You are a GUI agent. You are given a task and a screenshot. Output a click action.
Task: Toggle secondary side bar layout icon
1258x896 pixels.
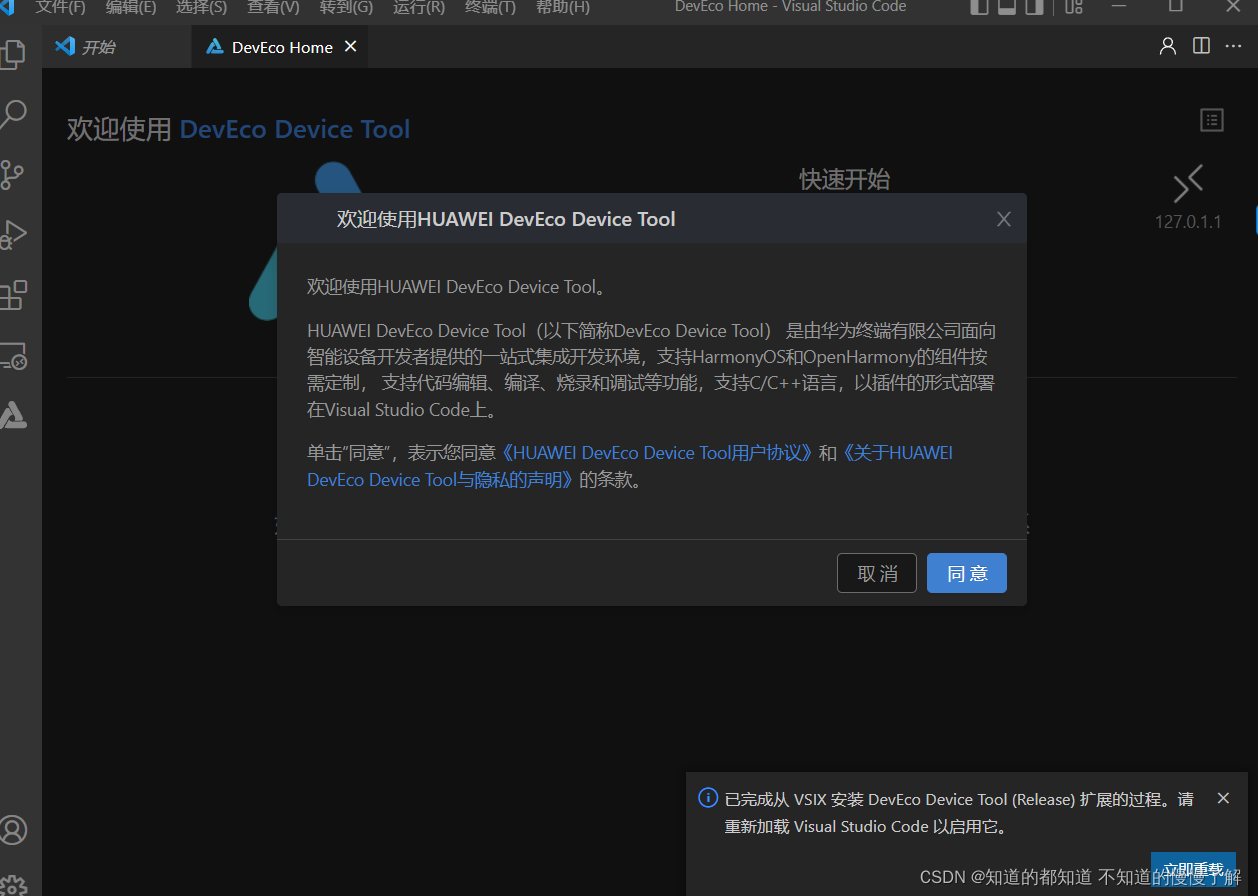click(1034, 7)
